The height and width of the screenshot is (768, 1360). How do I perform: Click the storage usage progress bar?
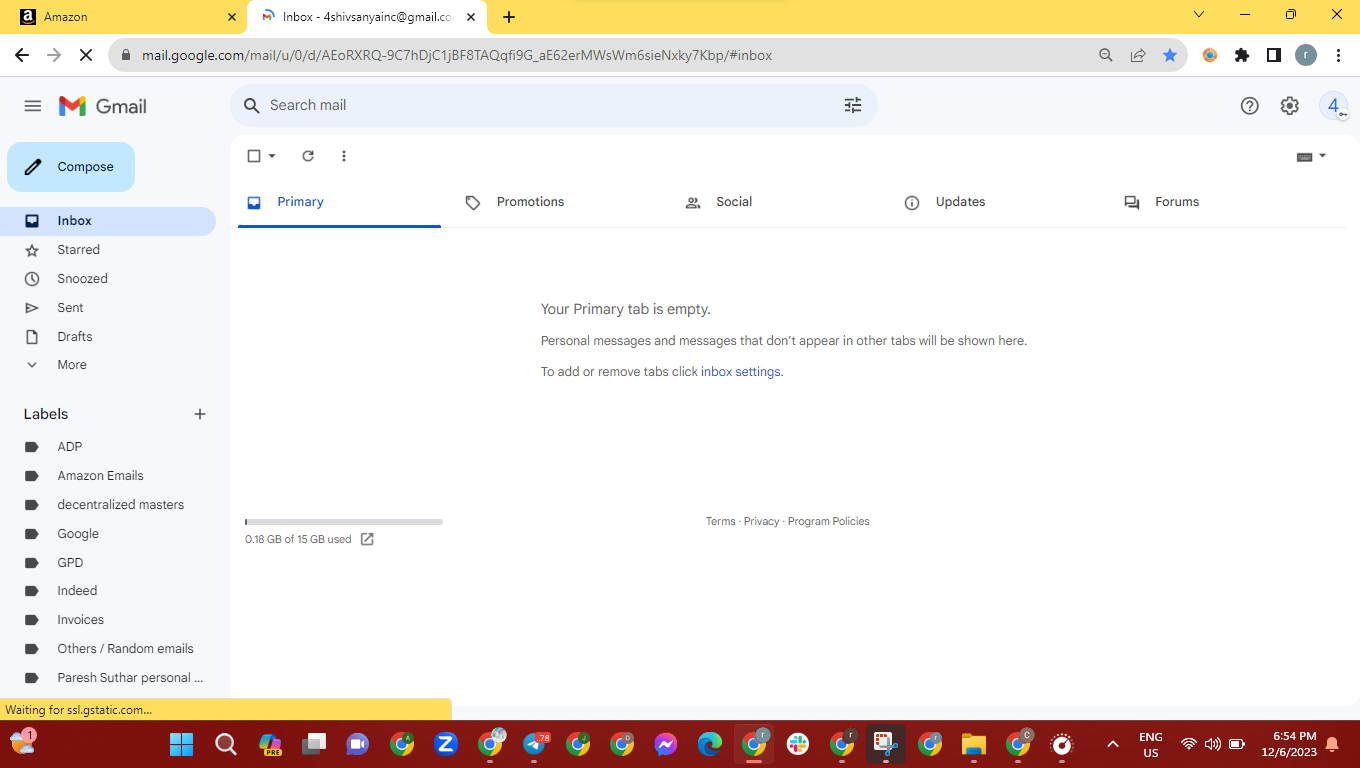[344, 522]
